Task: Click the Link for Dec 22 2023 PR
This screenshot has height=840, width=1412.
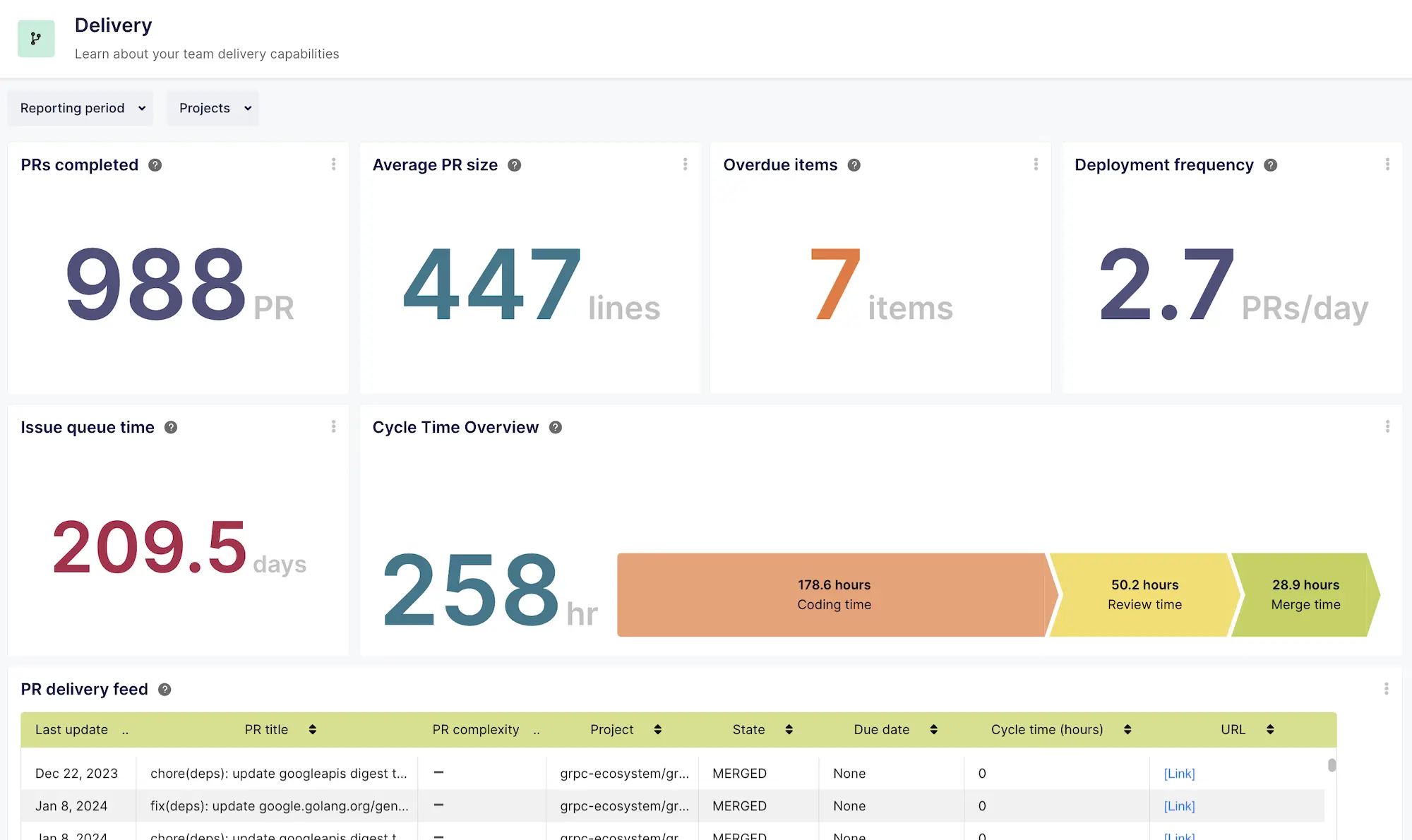Action: click(1178, 773)
